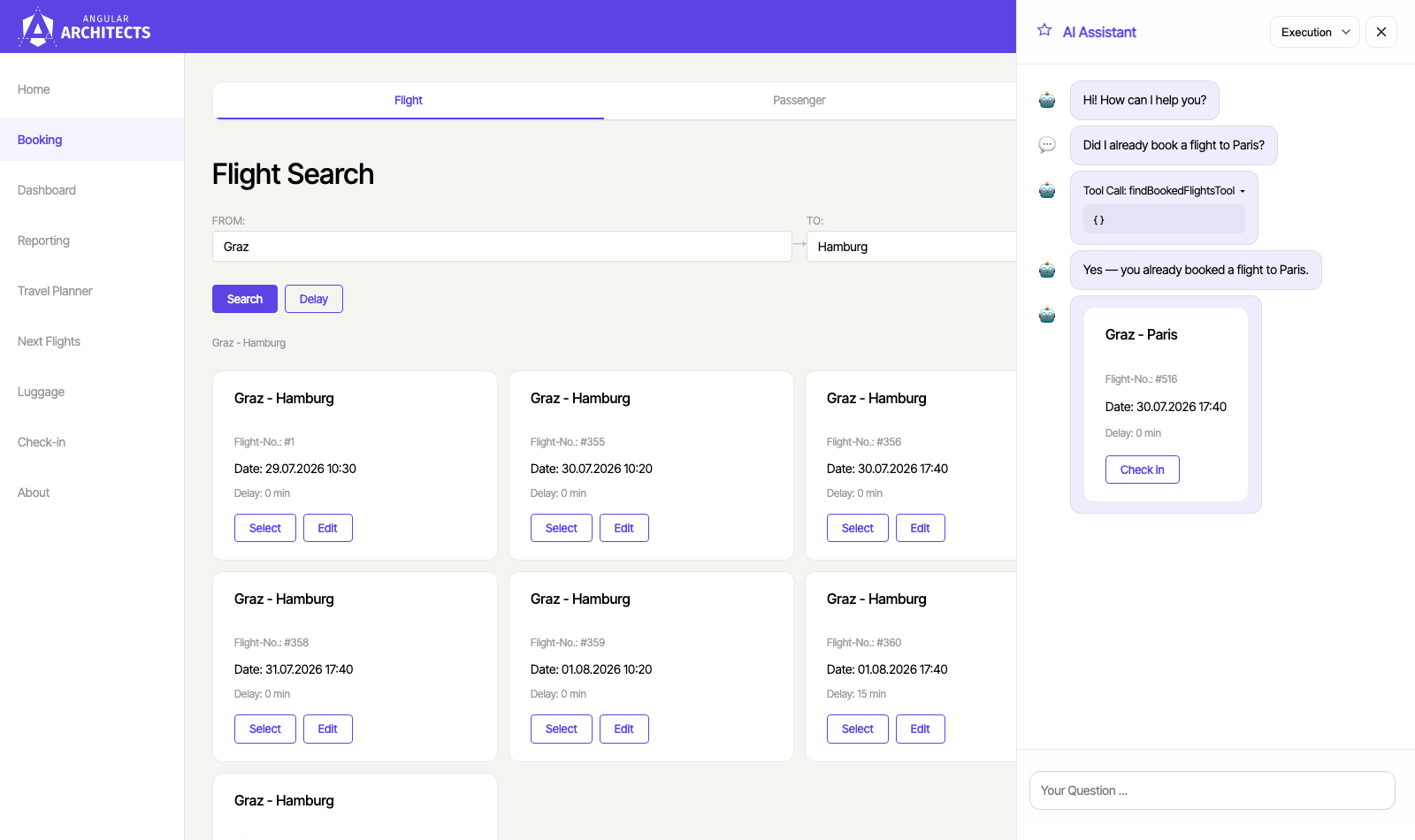Image resolution: width=1415 pixels, height=840 pixels.
Task: Open Travel Planner in the sidebar
Action: pos(92,291)
